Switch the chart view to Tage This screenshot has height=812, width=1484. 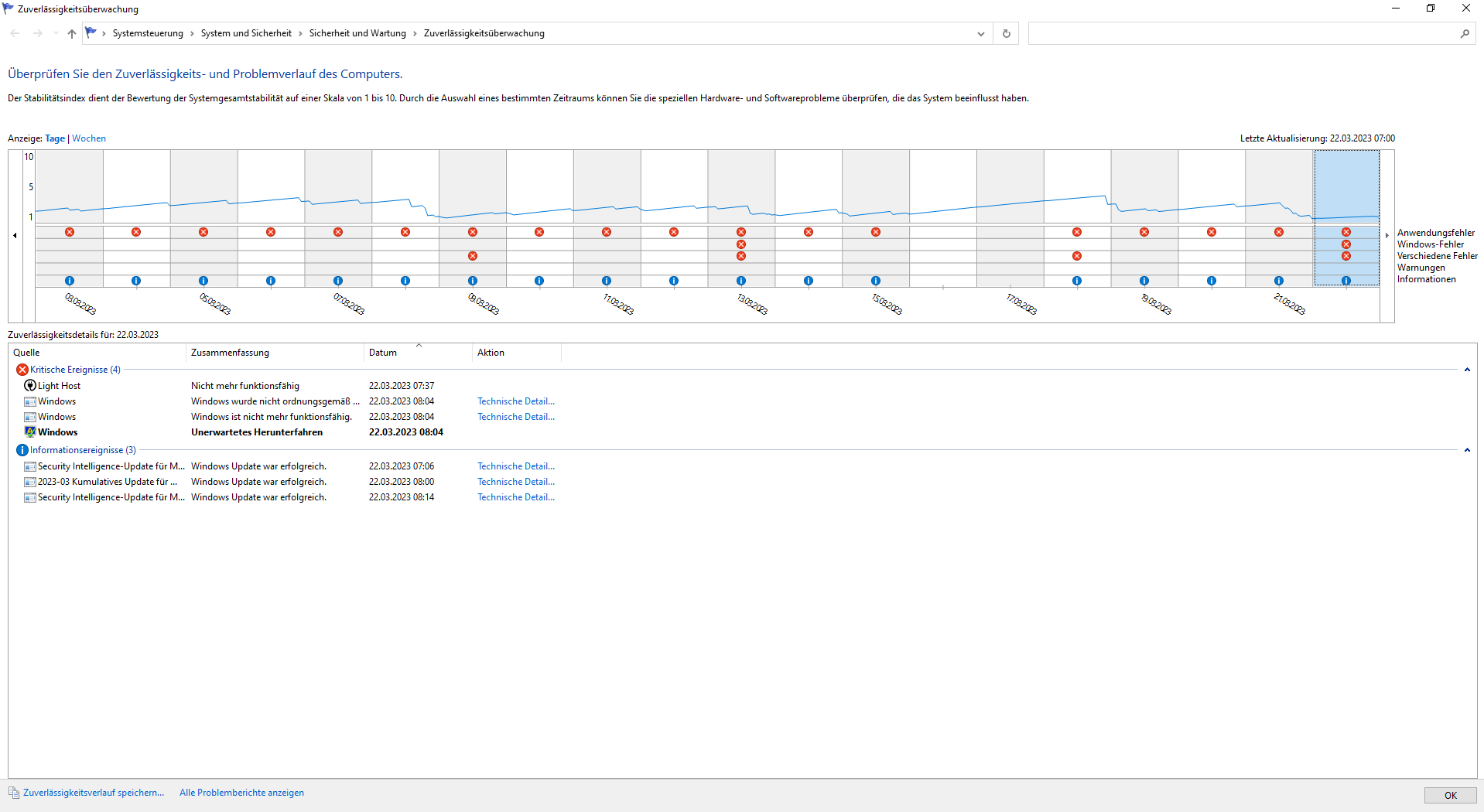(55, 138)
